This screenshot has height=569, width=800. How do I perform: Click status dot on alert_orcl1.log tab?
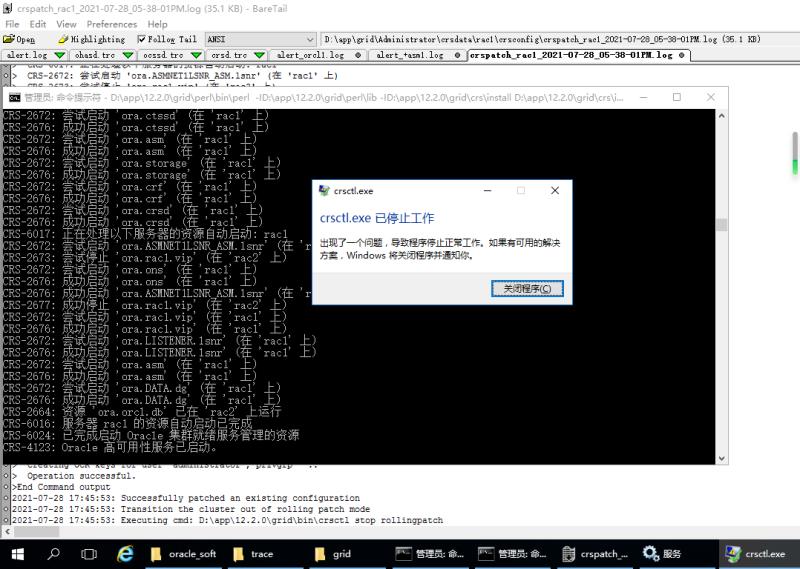358,55
